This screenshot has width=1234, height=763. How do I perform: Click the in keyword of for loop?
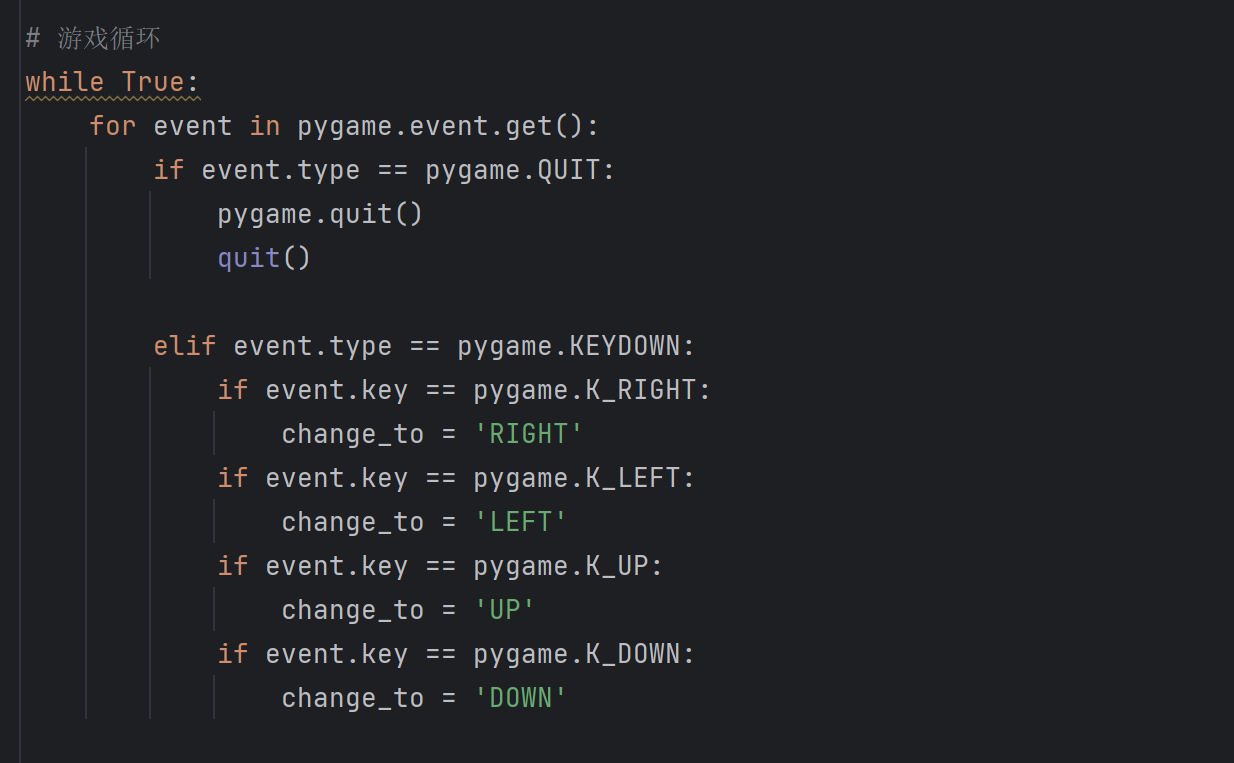[x=264, y=127]
